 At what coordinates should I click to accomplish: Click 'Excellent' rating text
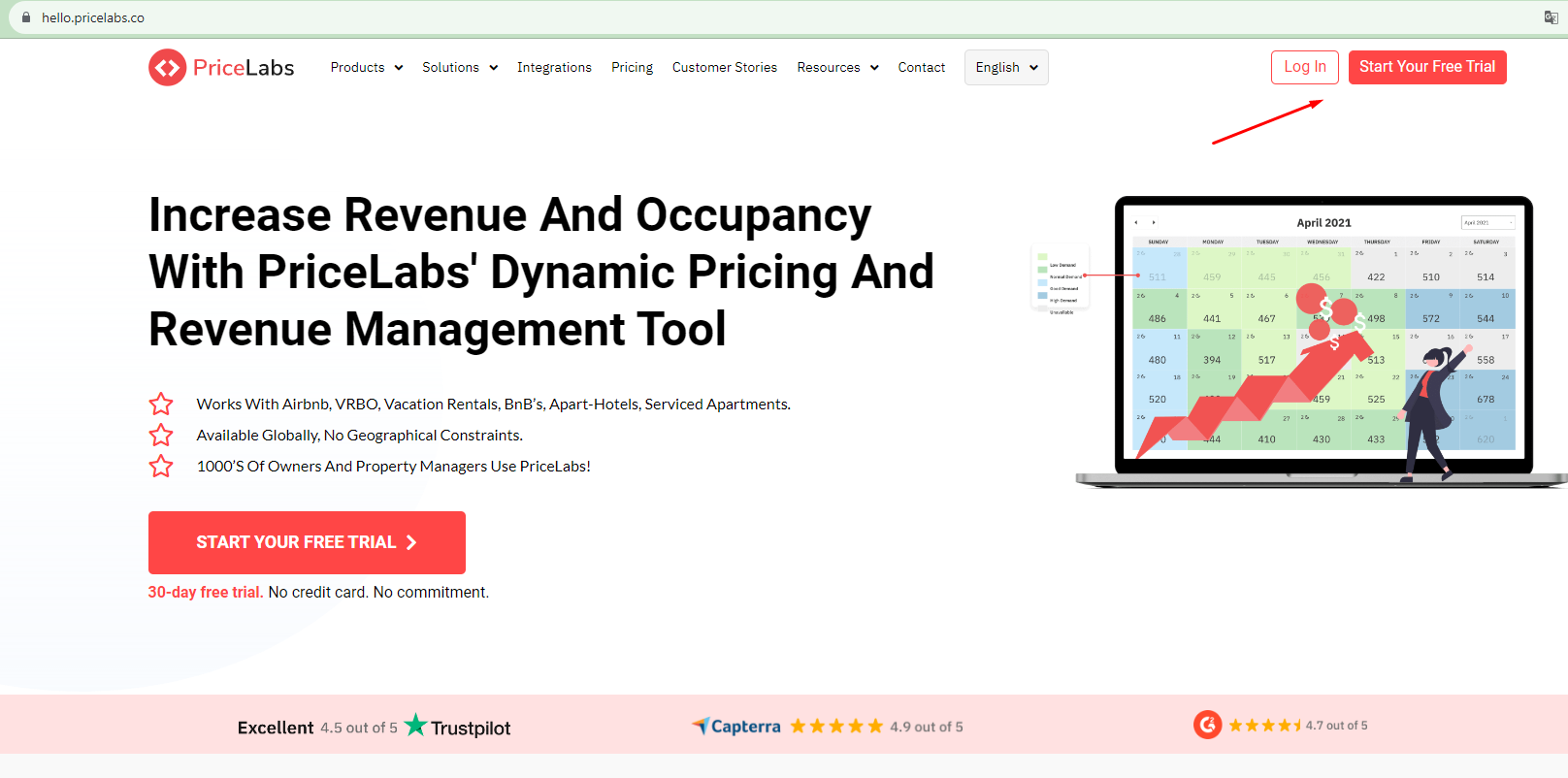276,728
